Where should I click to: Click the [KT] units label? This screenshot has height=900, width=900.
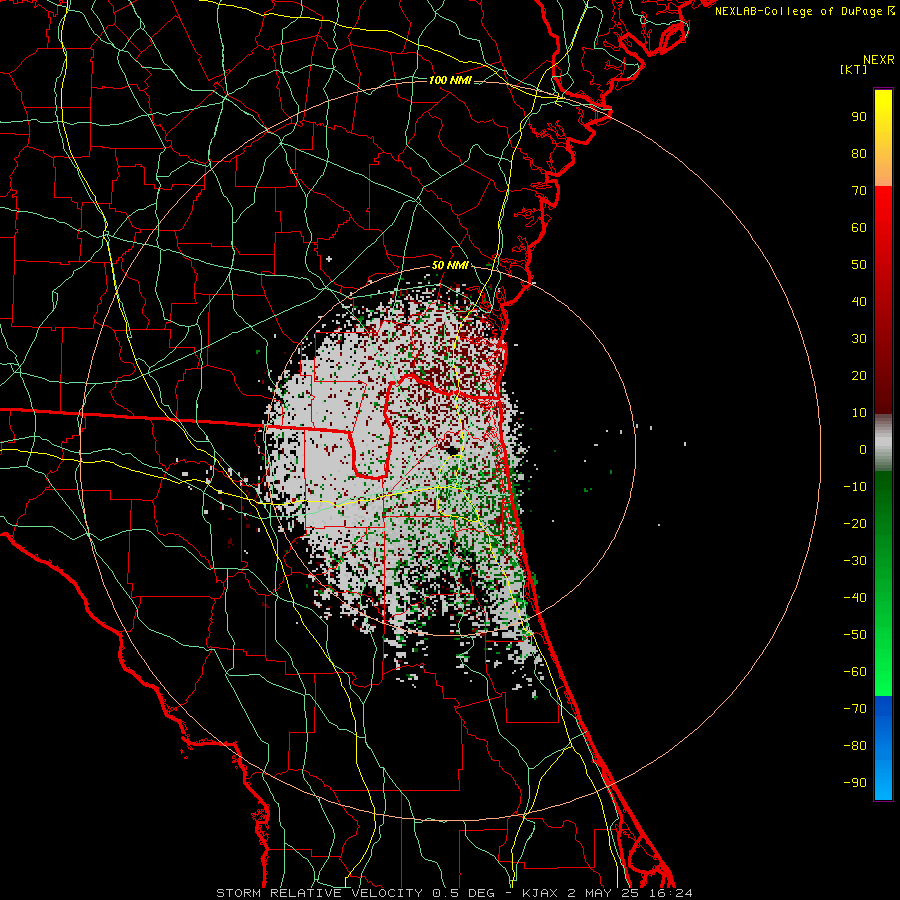click(854, 69)
